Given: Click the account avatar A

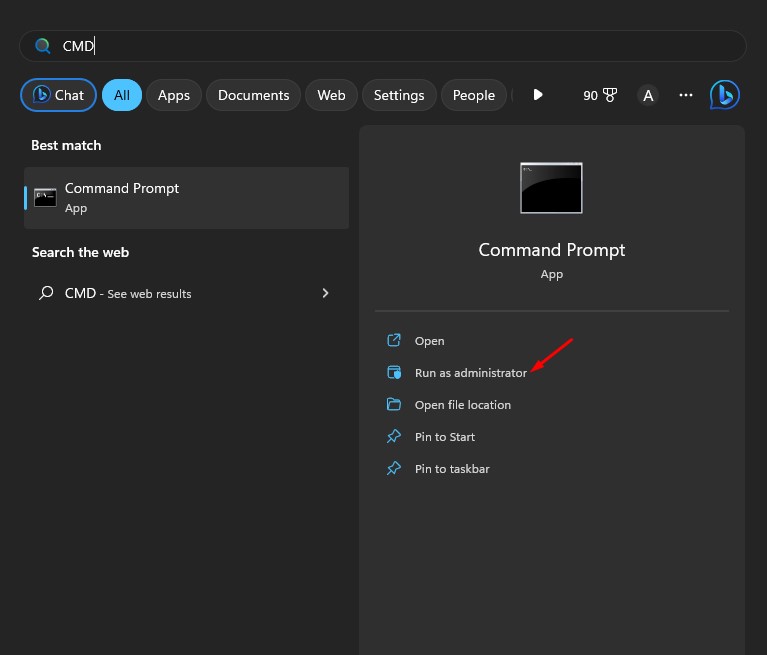Looking at the screenshot, I should (648, 95).
